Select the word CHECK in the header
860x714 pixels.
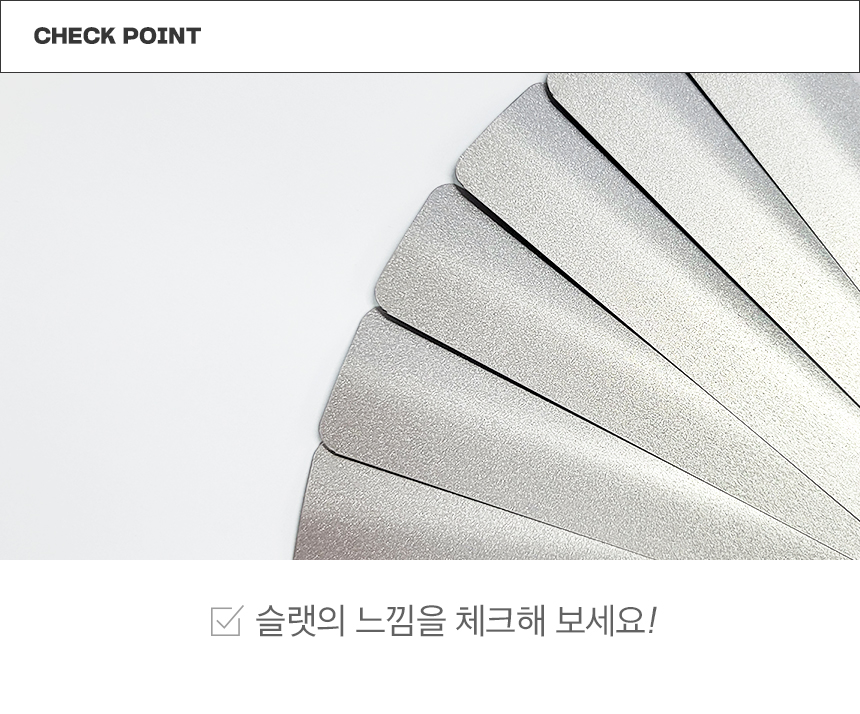pyautogui.click(x=75, y=36)
